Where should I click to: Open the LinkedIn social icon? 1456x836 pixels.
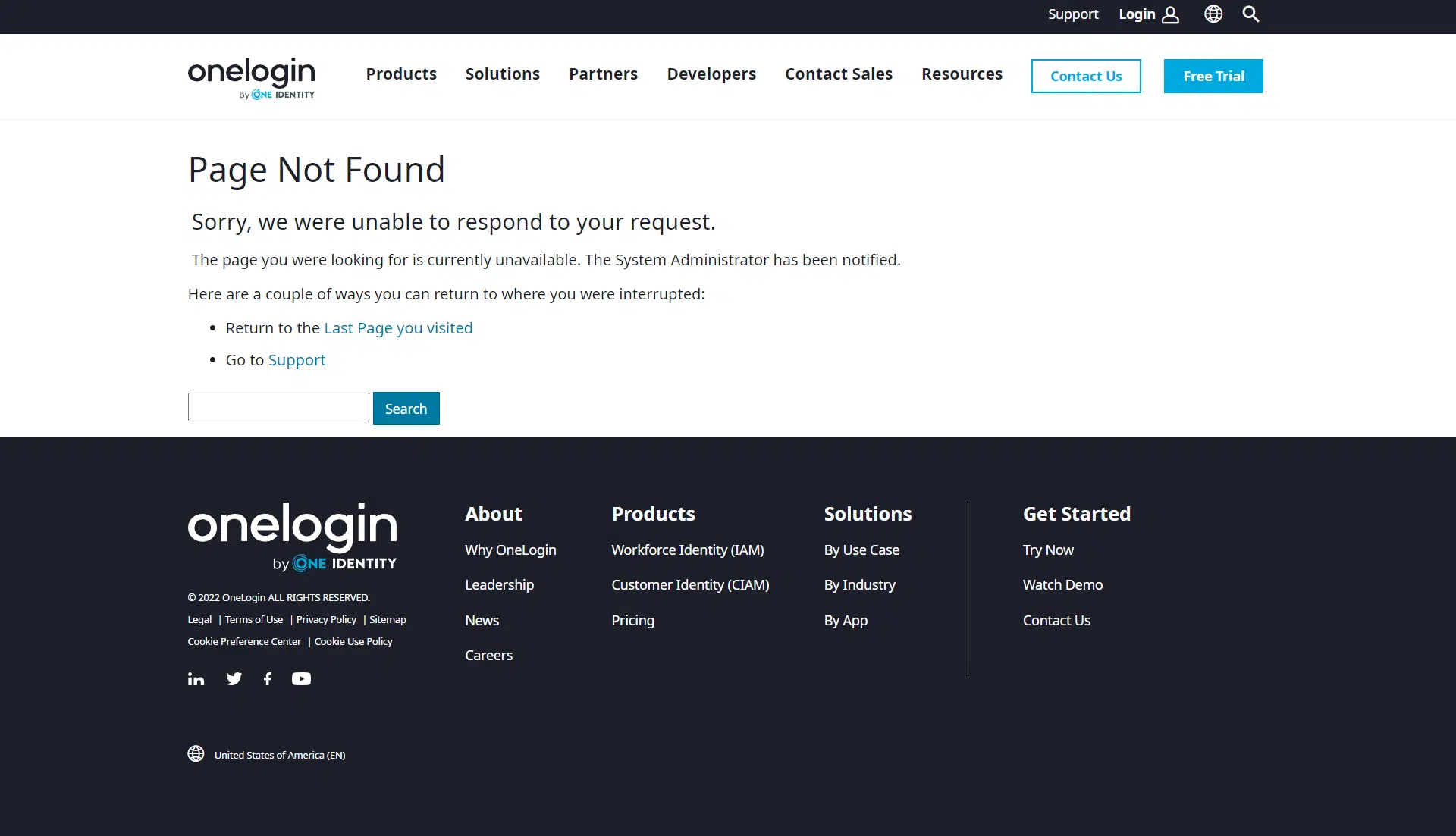pos(196,679)
